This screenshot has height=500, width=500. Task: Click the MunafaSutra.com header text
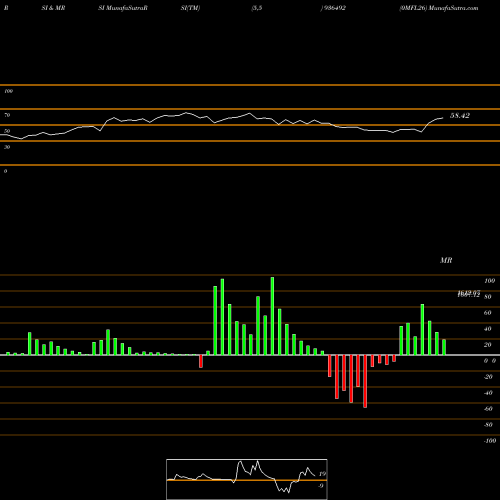coord(453,8)
